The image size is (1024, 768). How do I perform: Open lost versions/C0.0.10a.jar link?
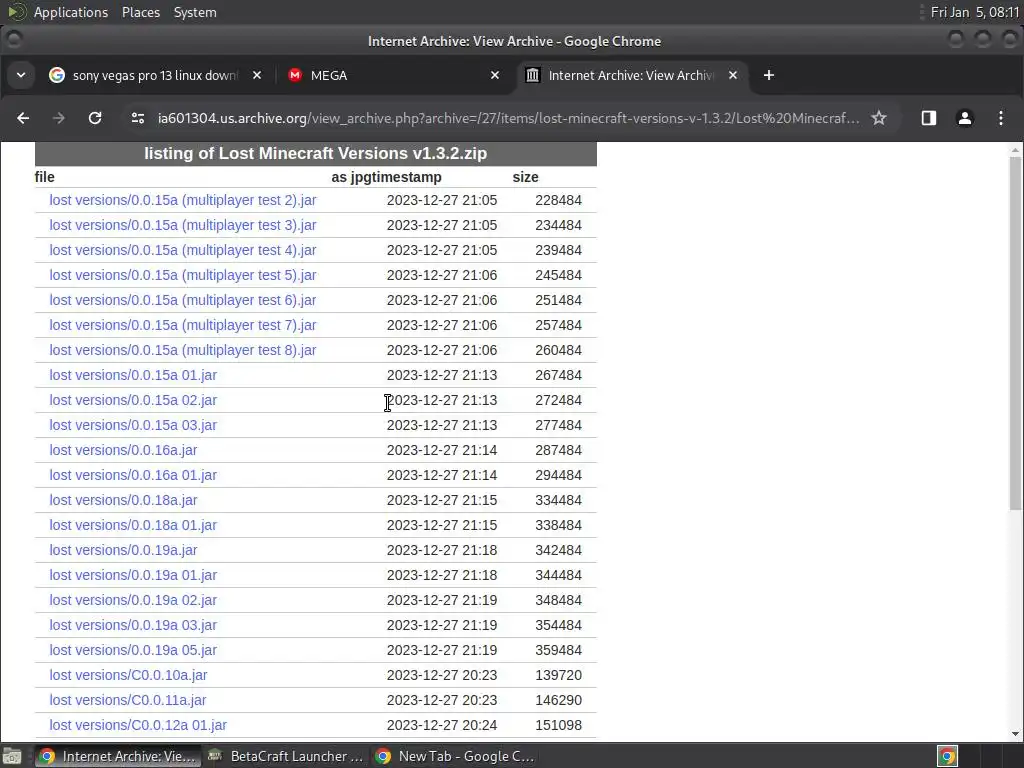coord(129,675)
